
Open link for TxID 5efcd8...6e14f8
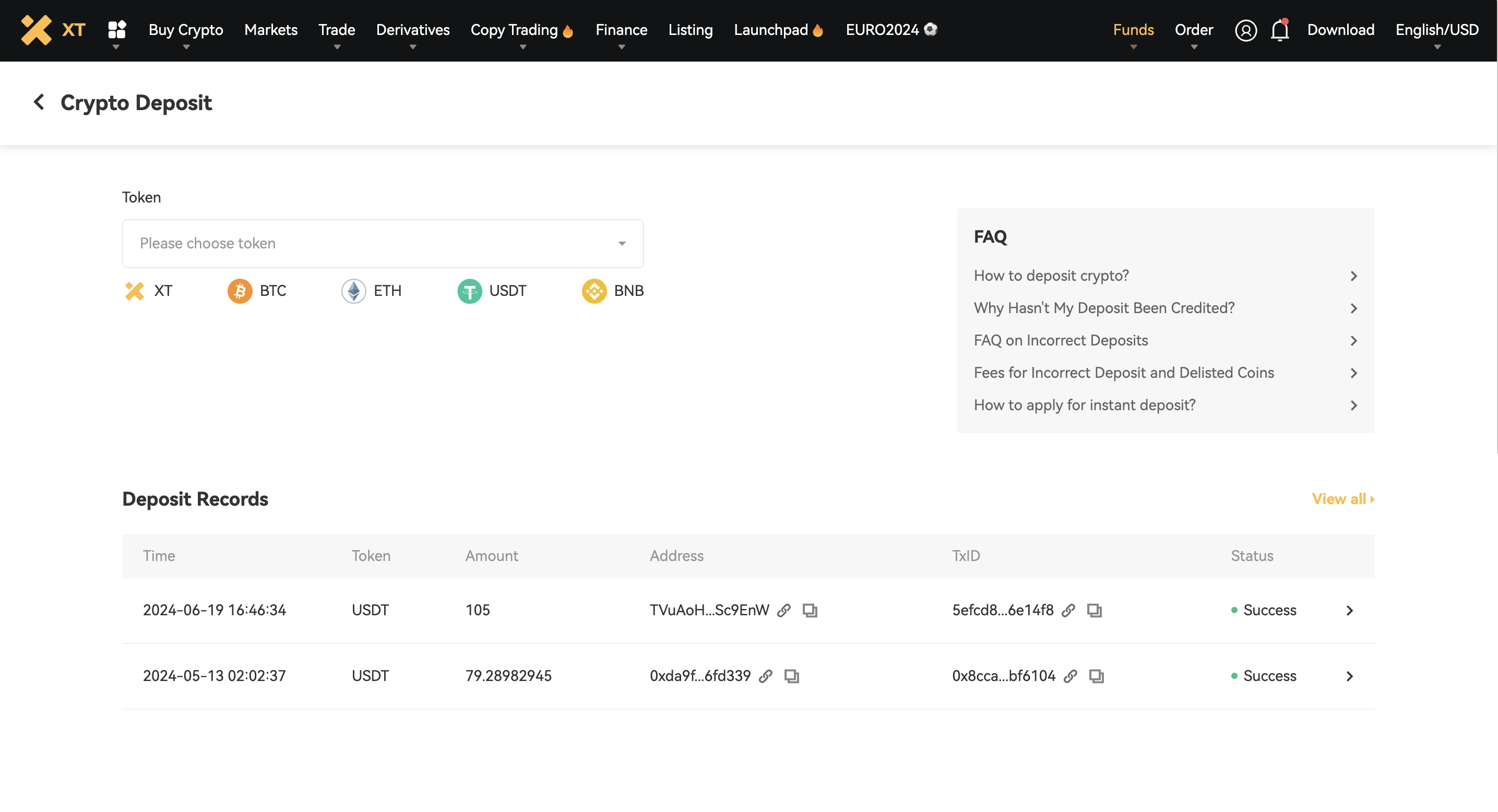1068,611
